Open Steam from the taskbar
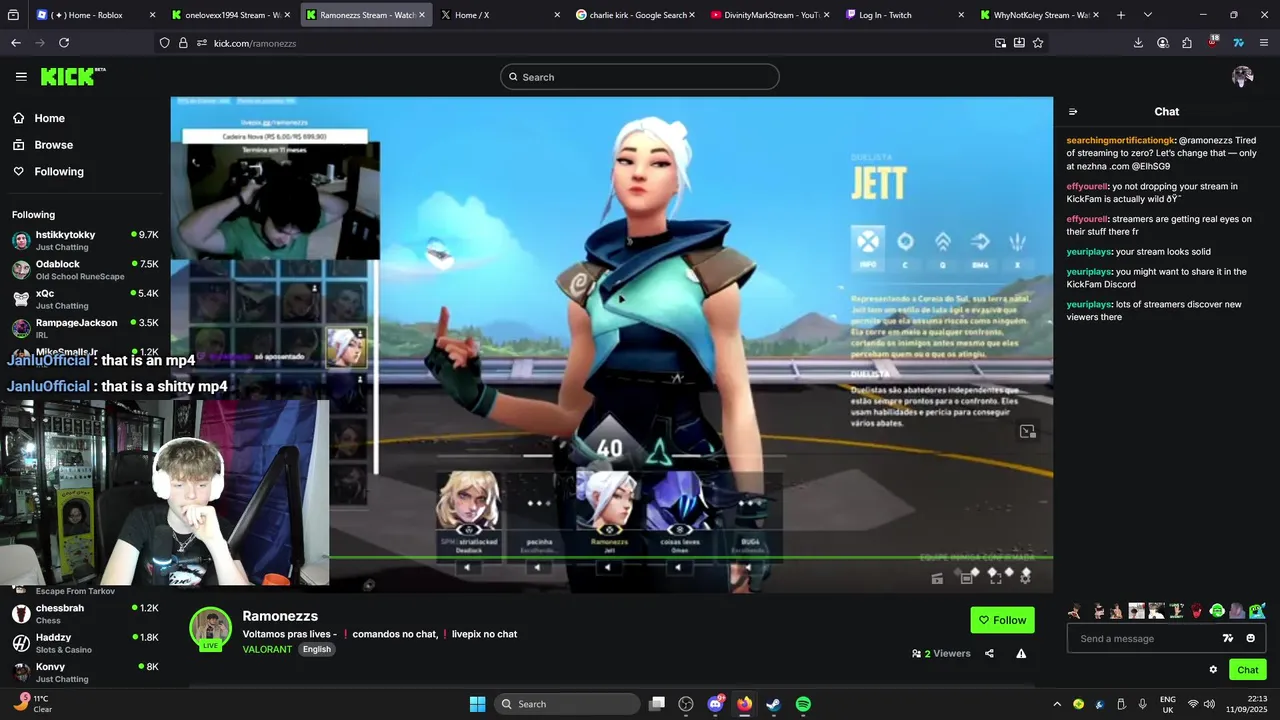The height and width of the screenshot is (720, 1280). (774, 704)
